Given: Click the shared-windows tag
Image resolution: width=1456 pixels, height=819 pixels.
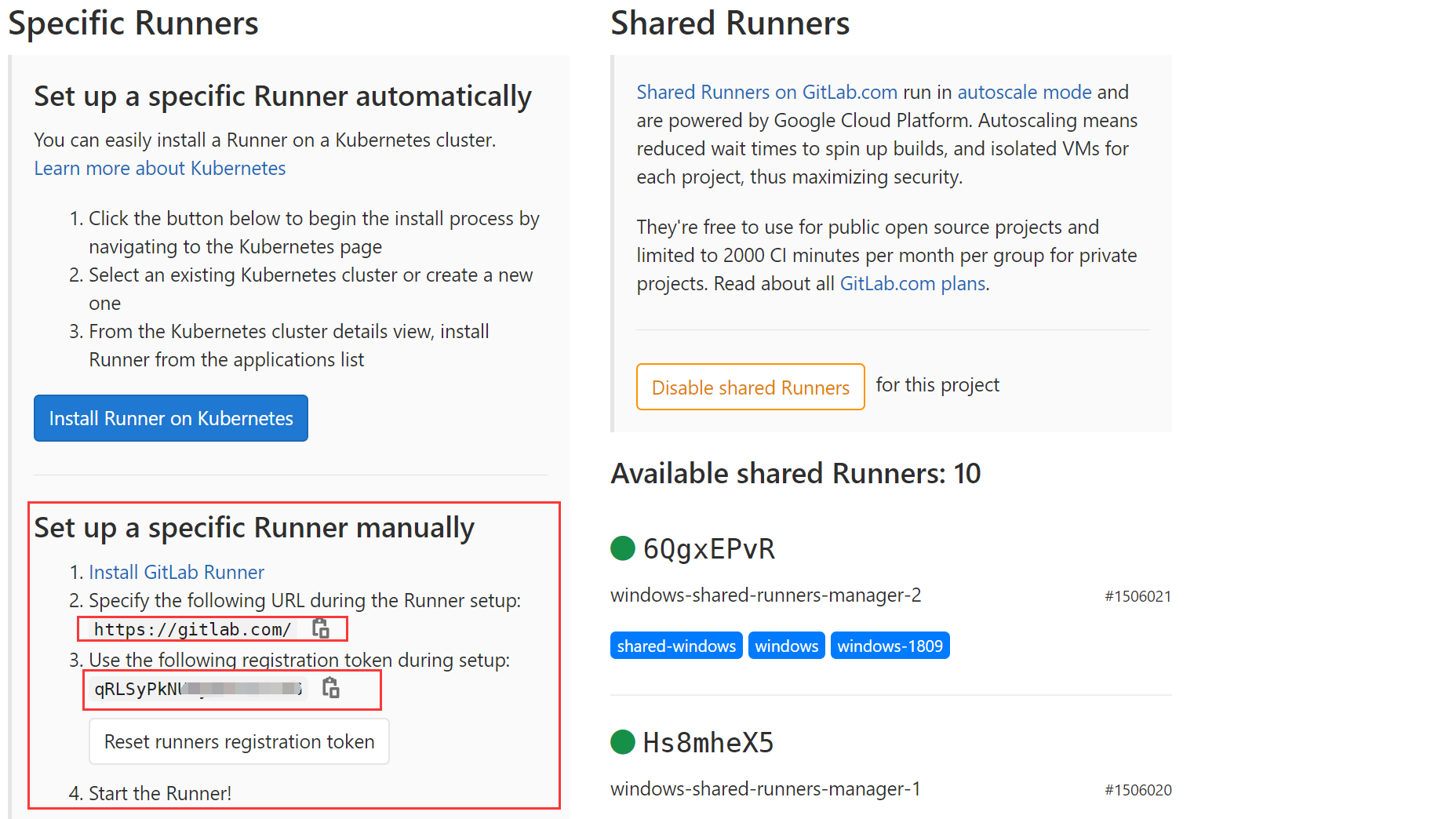Looking at the screenshot, I should (676, 646).
